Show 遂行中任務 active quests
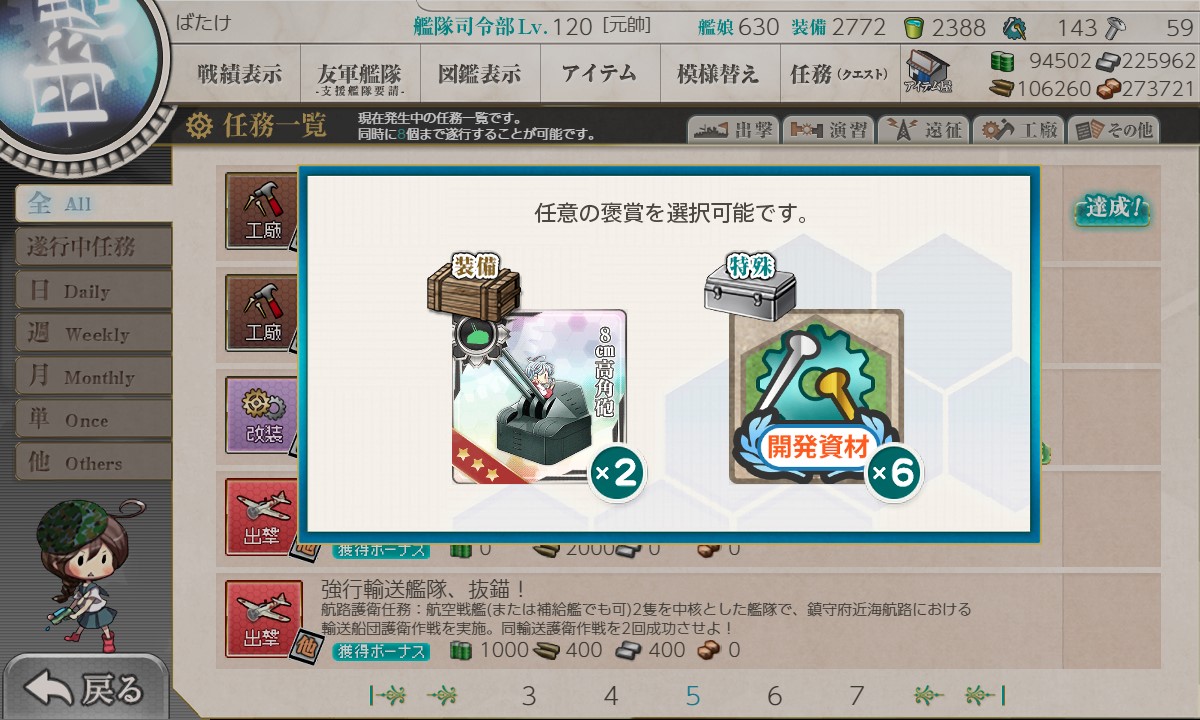The image size is (1200, 720). (93, 247)
